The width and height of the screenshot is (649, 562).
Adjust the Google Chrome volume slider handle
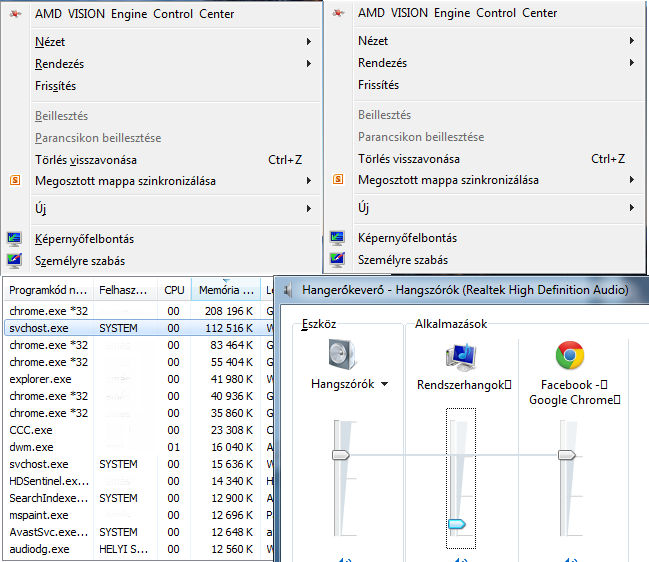coord(567,455)
